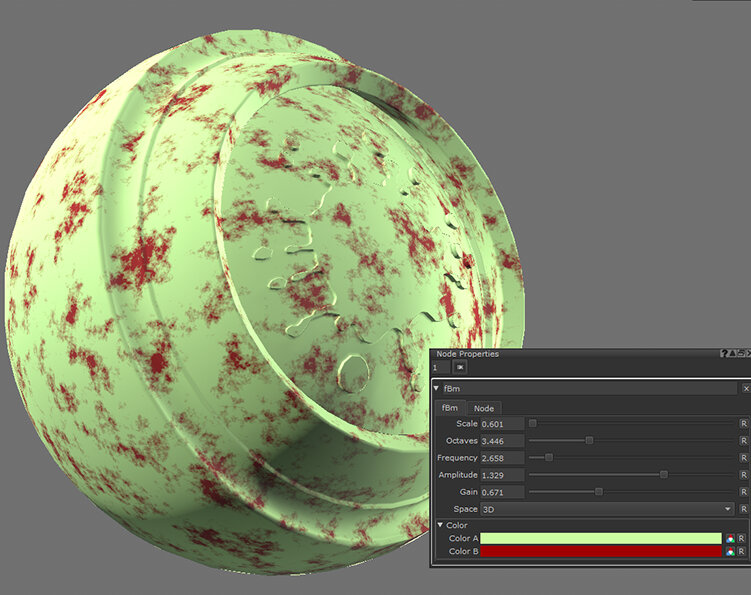This screenshot has width=751, height=595.
Task: Open color picker icon for Color A
Action: (x=731, y=538)
